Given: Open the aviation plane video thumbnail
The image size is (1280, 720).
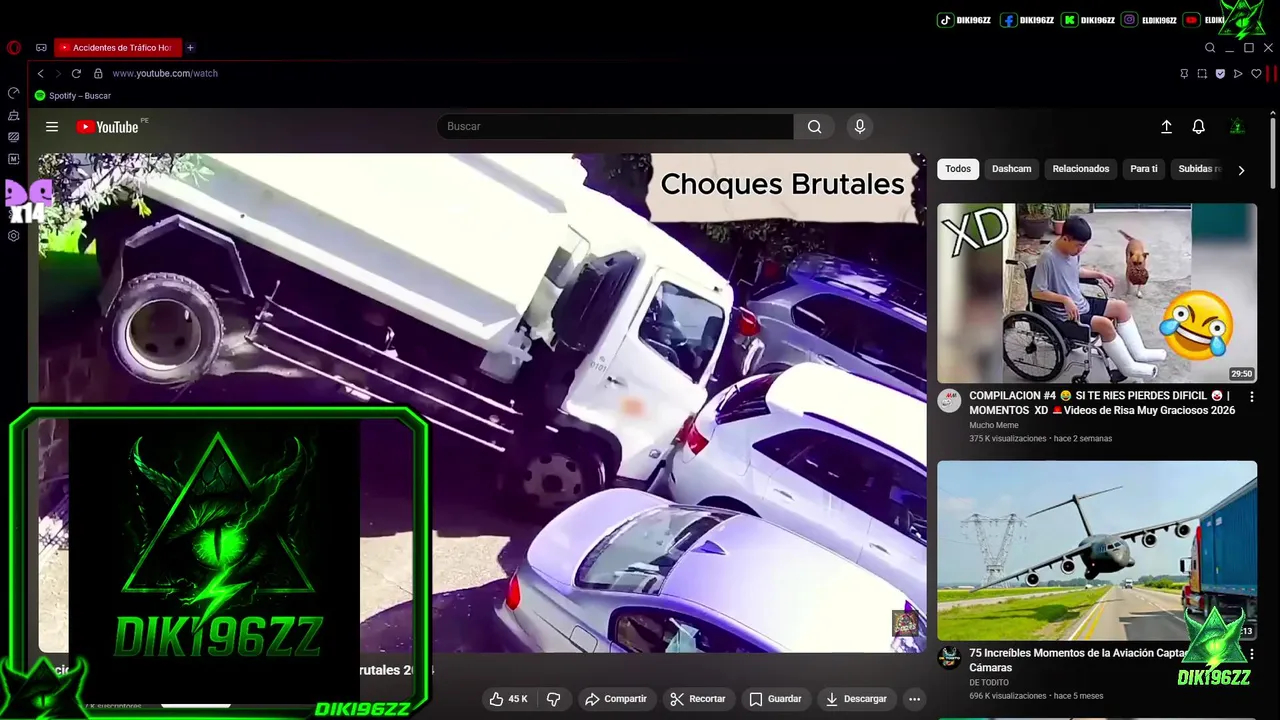Looking at the screenshot, I should coord(1097,550).
